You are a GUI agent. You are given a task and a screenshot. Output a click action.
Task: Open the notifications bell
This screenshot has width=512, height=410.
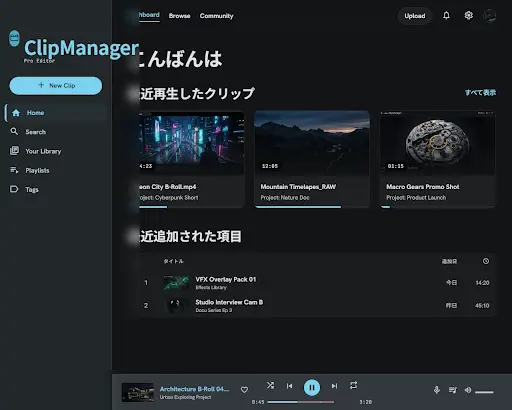click(x=446, y=15)
